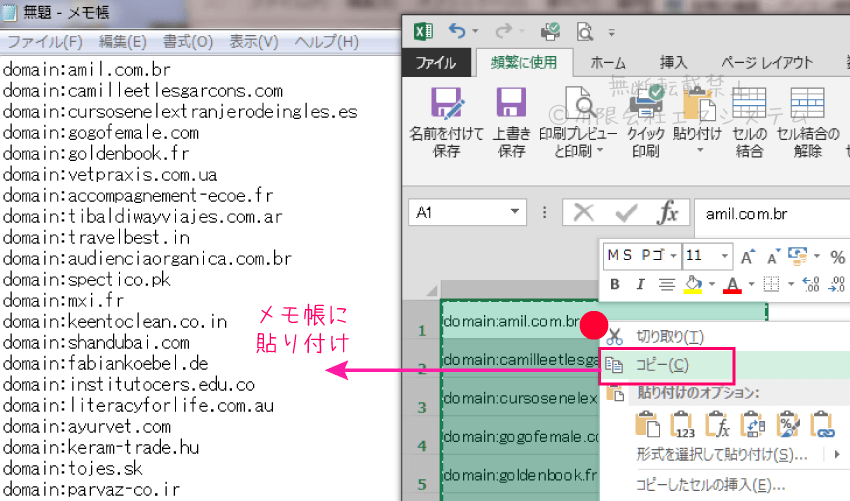The image size is (850, 501).
Task: Choose the Paste Values (123) option
Action: pos(682,425)
